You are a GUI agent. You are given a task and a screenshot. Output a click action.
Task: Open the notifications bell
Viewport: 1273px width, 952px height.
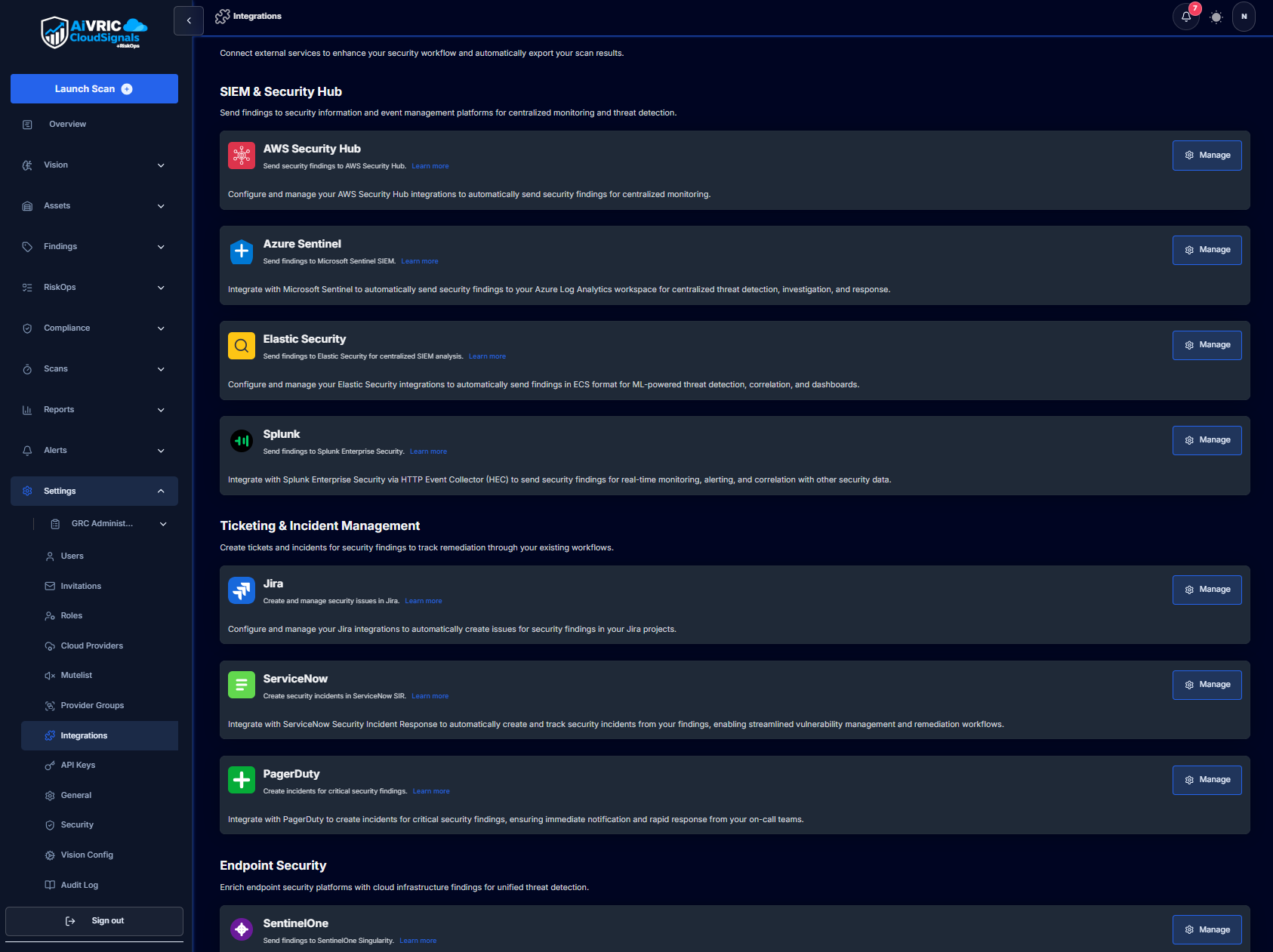click(x=1185, y=16)
